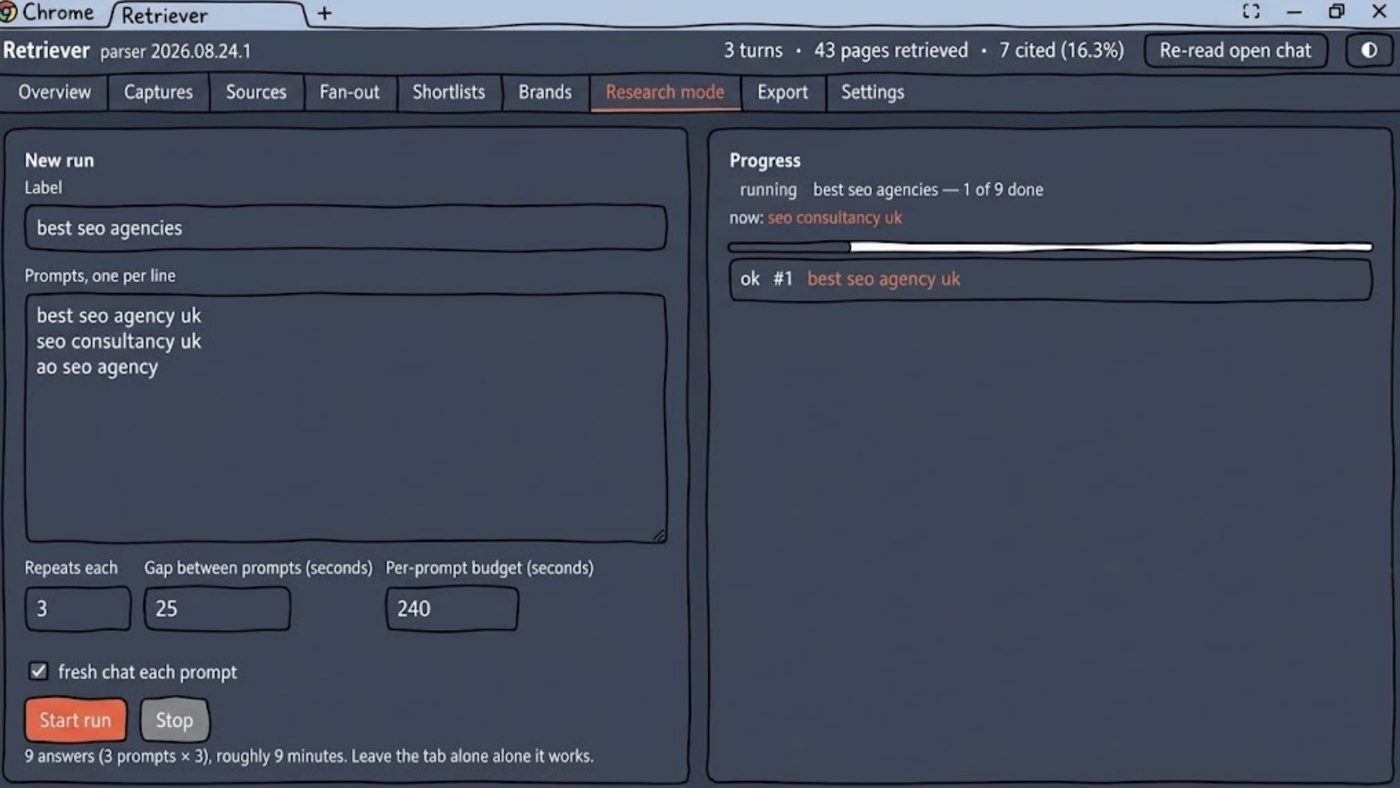Switch to the Brands tab
This screenshot has width=1400, height=788.
tap(545, 92)
